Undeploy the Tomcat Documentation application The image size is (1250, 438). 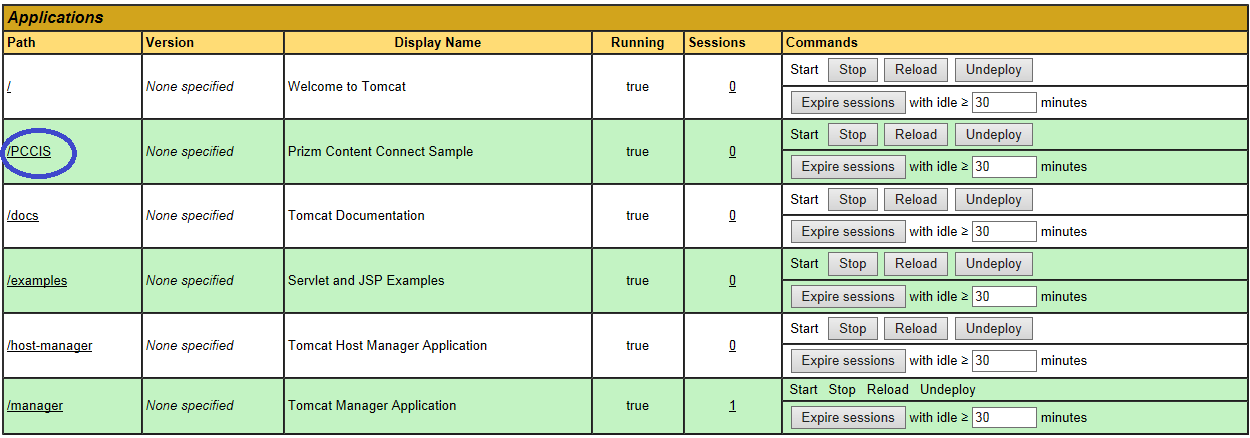click(993, 200)
